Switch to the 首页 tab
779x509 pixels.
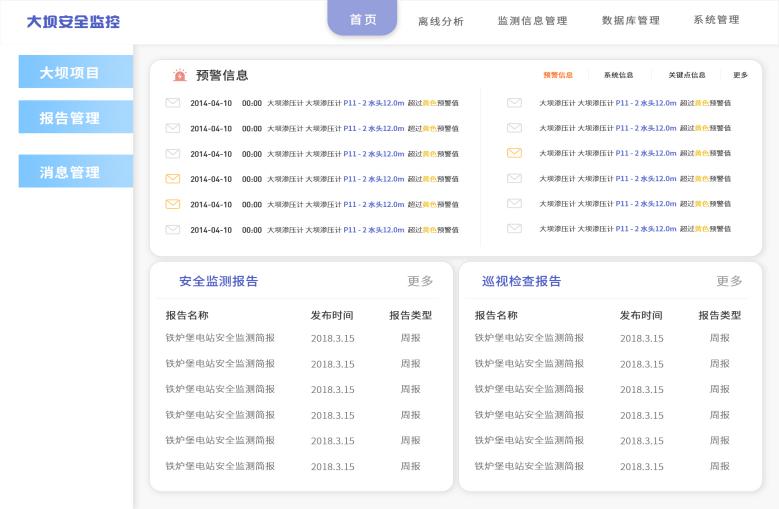[x=362, y=19]
